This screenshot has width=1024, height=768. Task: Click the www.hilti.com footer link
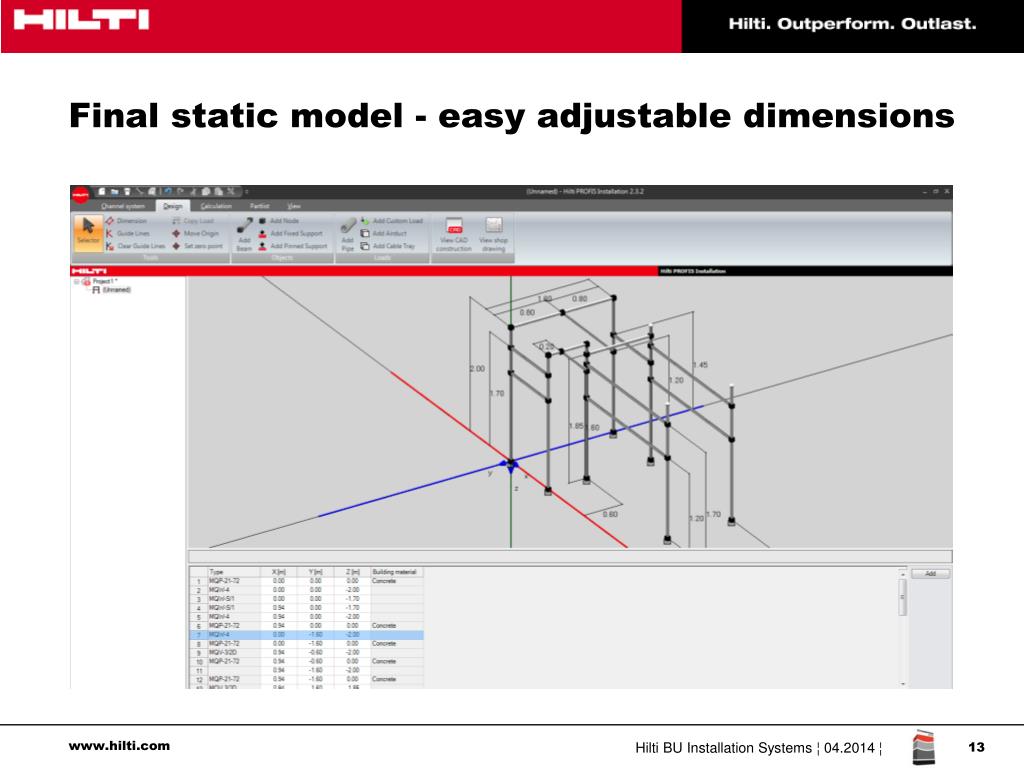pos(119,746)
